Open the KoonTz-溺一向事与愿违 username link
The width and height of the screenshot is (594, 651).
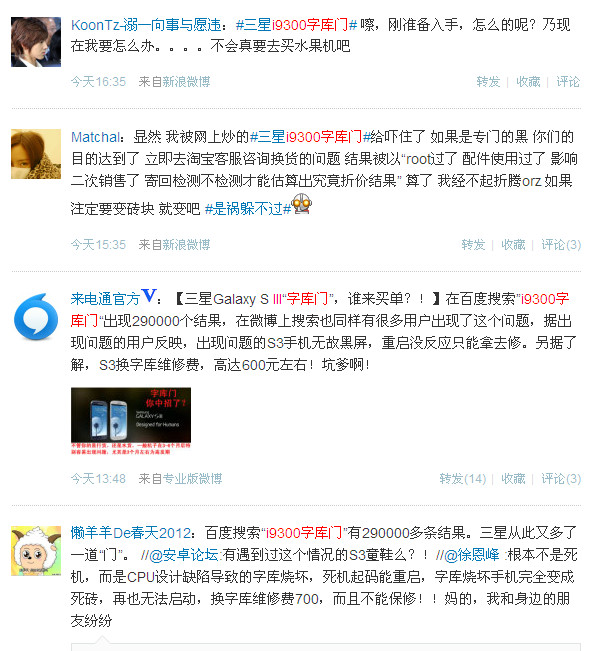(x=146, y=25)
